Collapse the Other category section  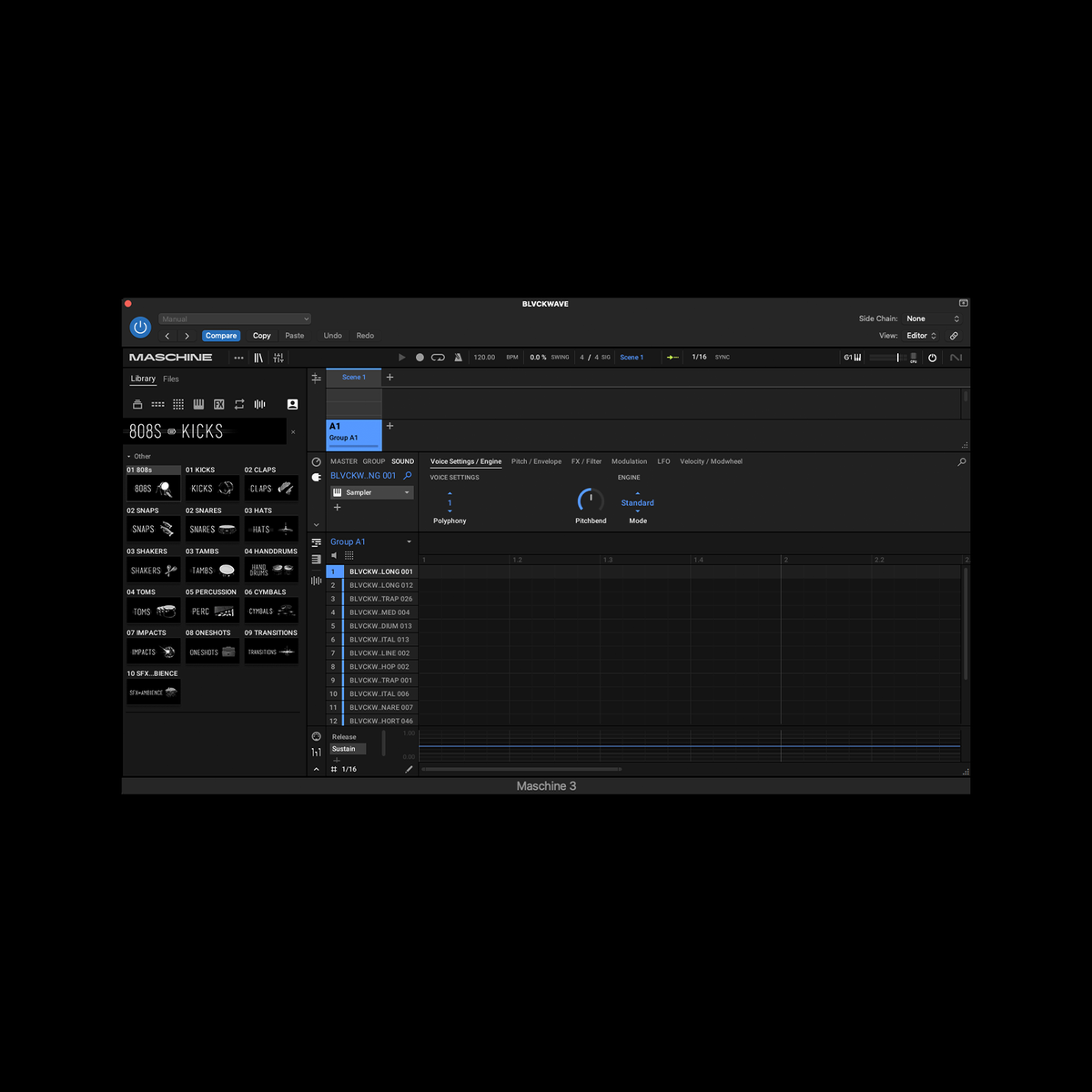(x=128, y=457)
